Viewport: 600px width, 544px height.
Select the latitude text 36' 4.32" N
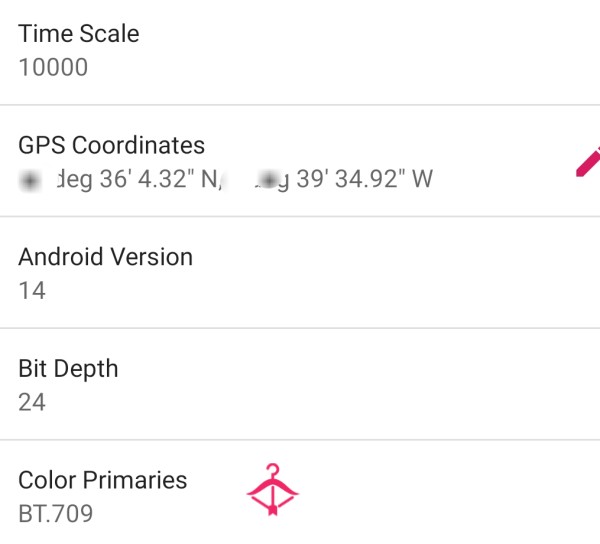[158, 179]
